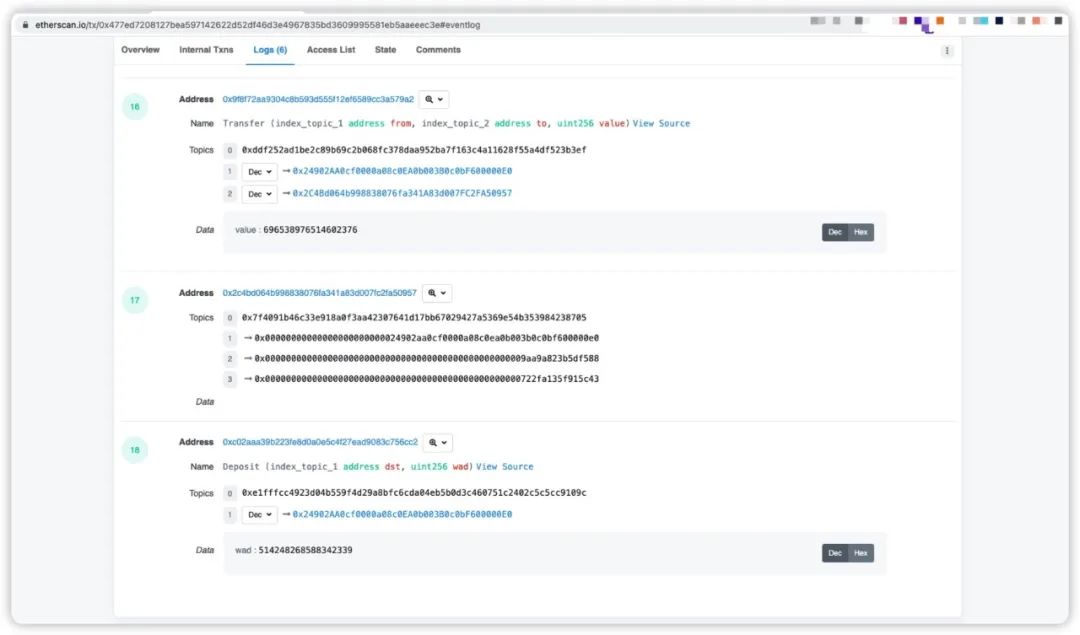Open search filter icon for log 18 address
The height and width of the screenshot is (635, 1080).
tap(437, 442)
